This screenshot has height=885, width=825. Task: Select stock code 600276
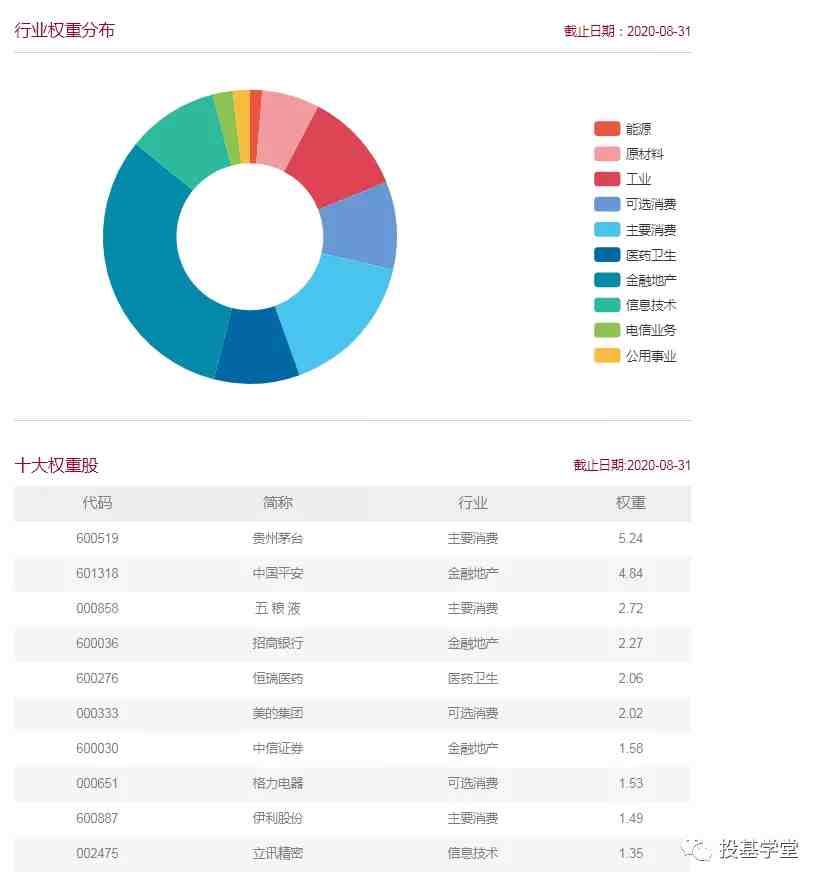click(97, 678)
